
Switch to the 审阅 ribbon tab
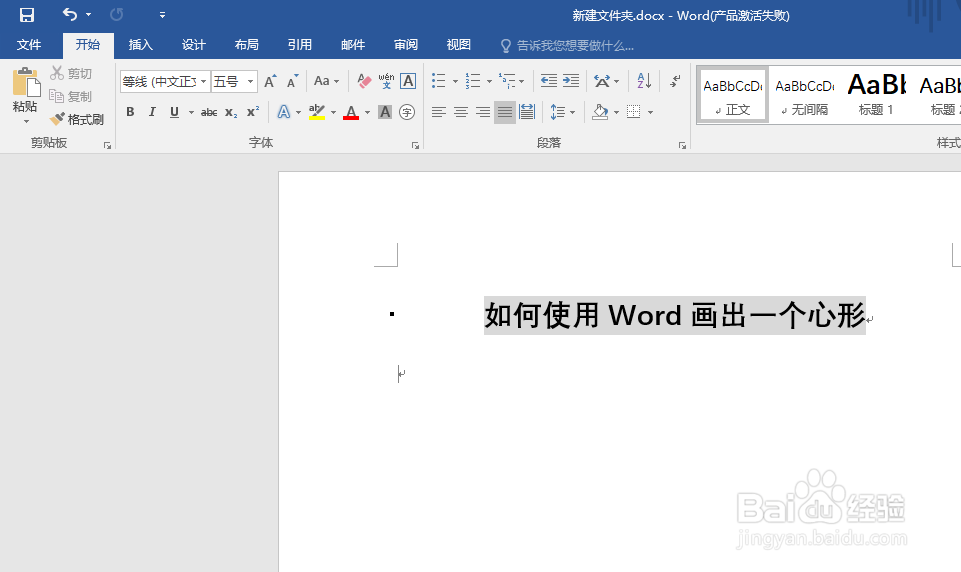[406, 45]
